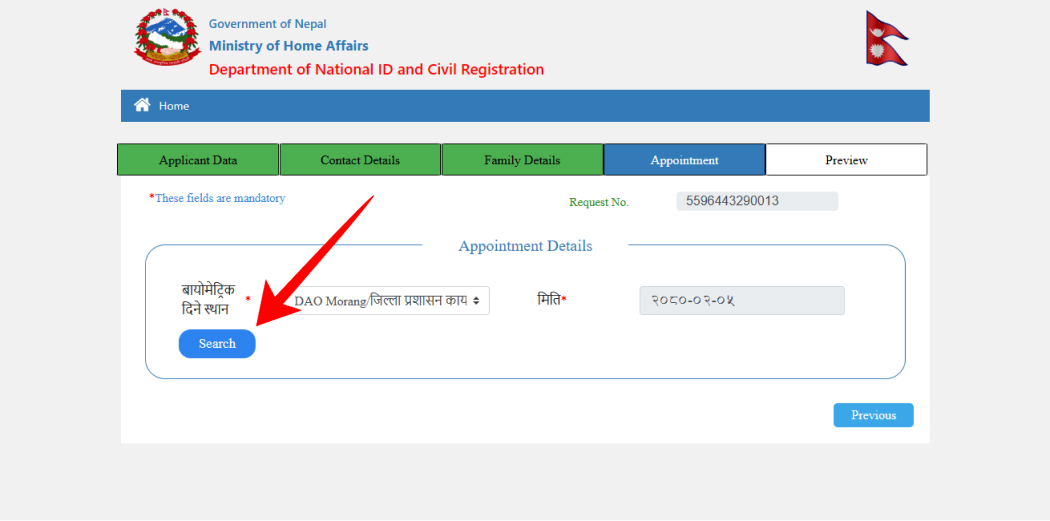Click the 'Department of National ID and Civil Registration' heading
This screenshot has height=521, width=1050.
click(376, 69)
